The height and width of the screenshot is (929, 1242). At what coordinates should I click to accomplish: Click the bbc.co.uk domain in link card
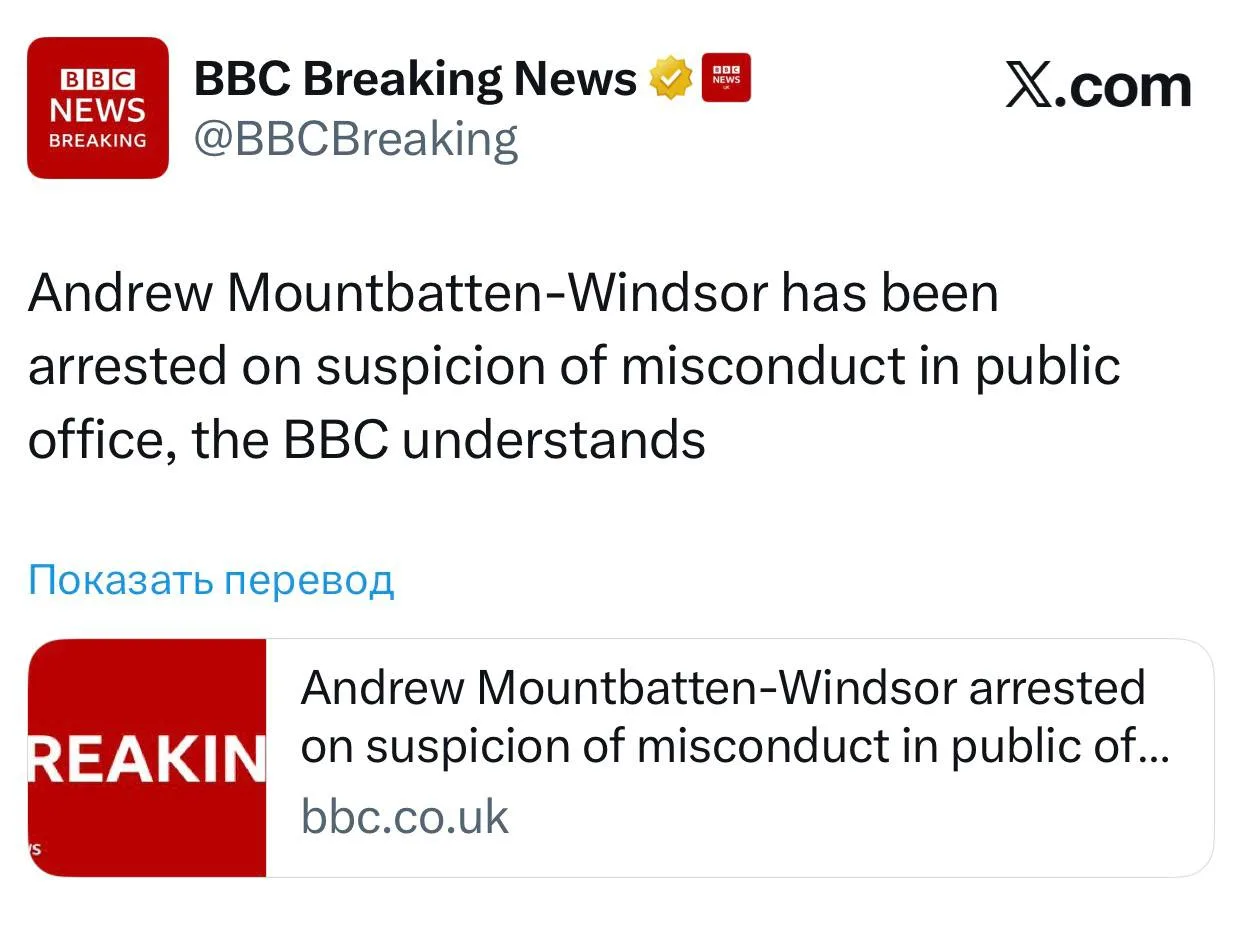click(x=405, y=816)
